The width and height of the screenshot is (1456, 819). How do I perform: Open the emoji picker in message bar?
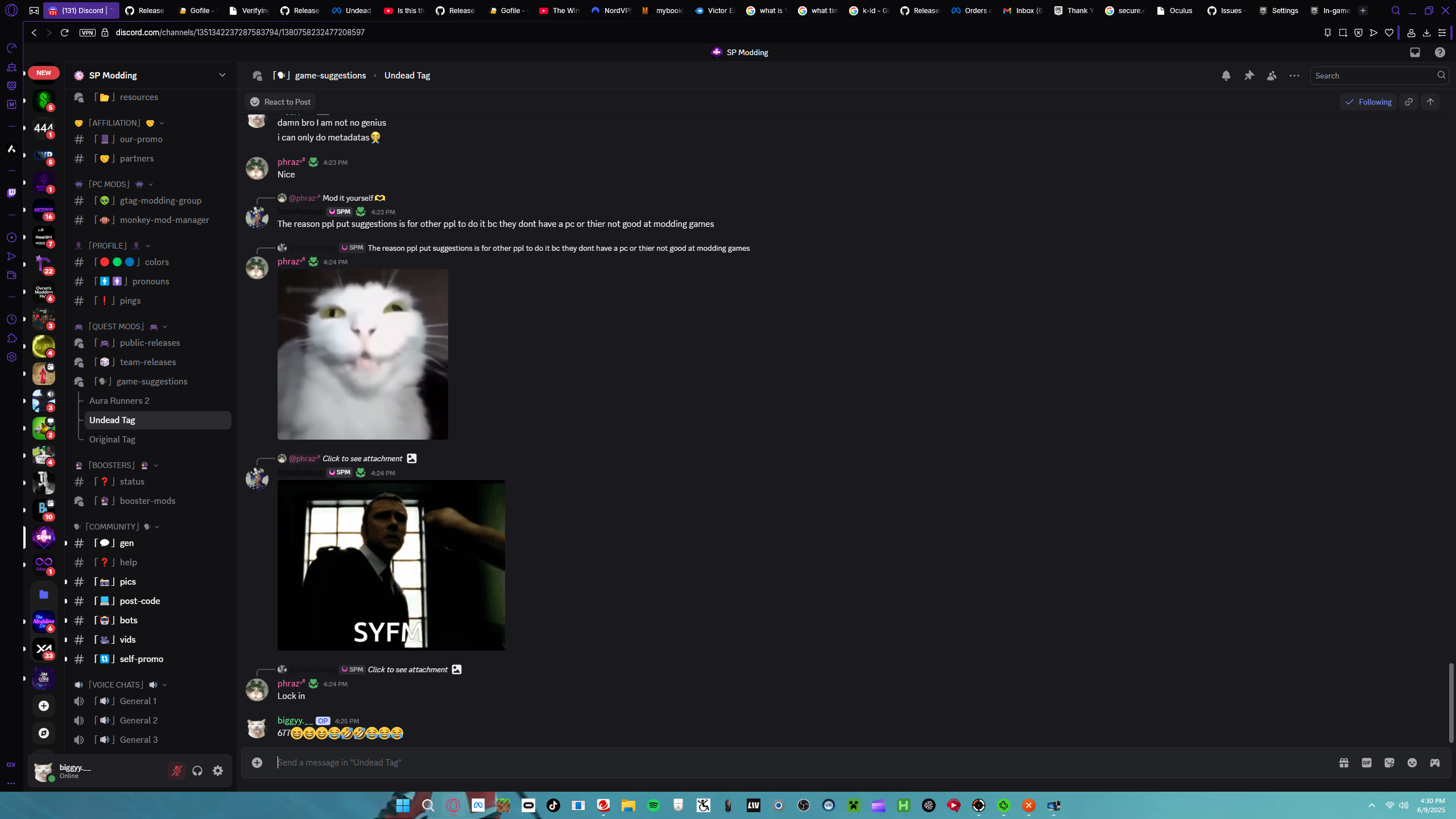point(1412,763)
